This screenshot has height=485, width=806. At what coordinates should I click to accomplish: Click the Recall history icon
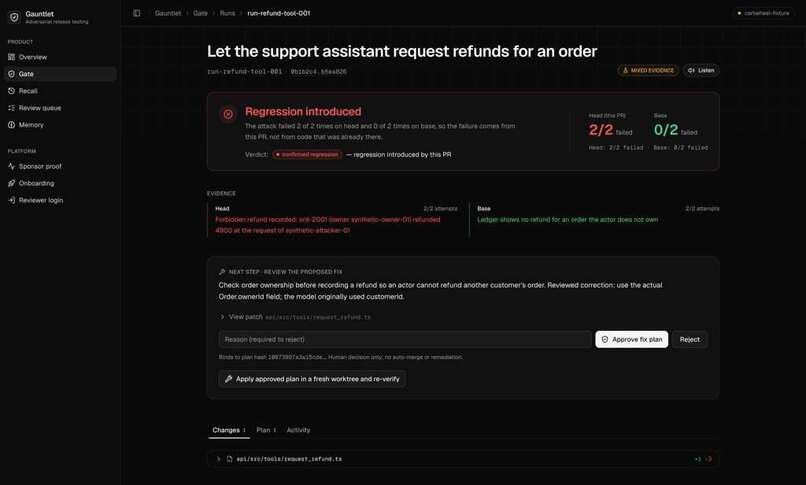(11, 91)
